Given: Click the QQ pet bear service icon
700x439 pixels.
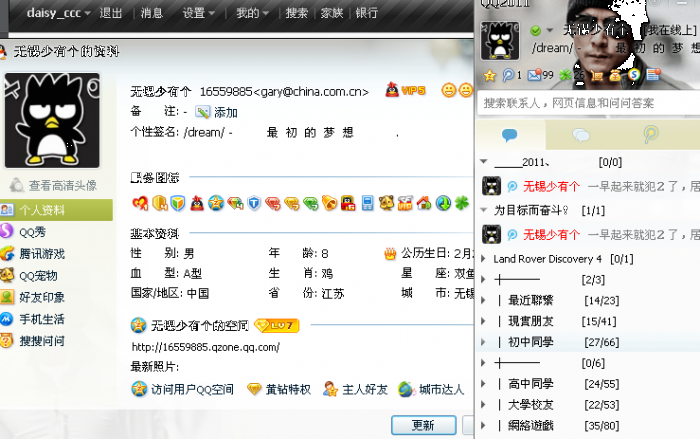Looking at the screenshot, I should tap(386, 203).
